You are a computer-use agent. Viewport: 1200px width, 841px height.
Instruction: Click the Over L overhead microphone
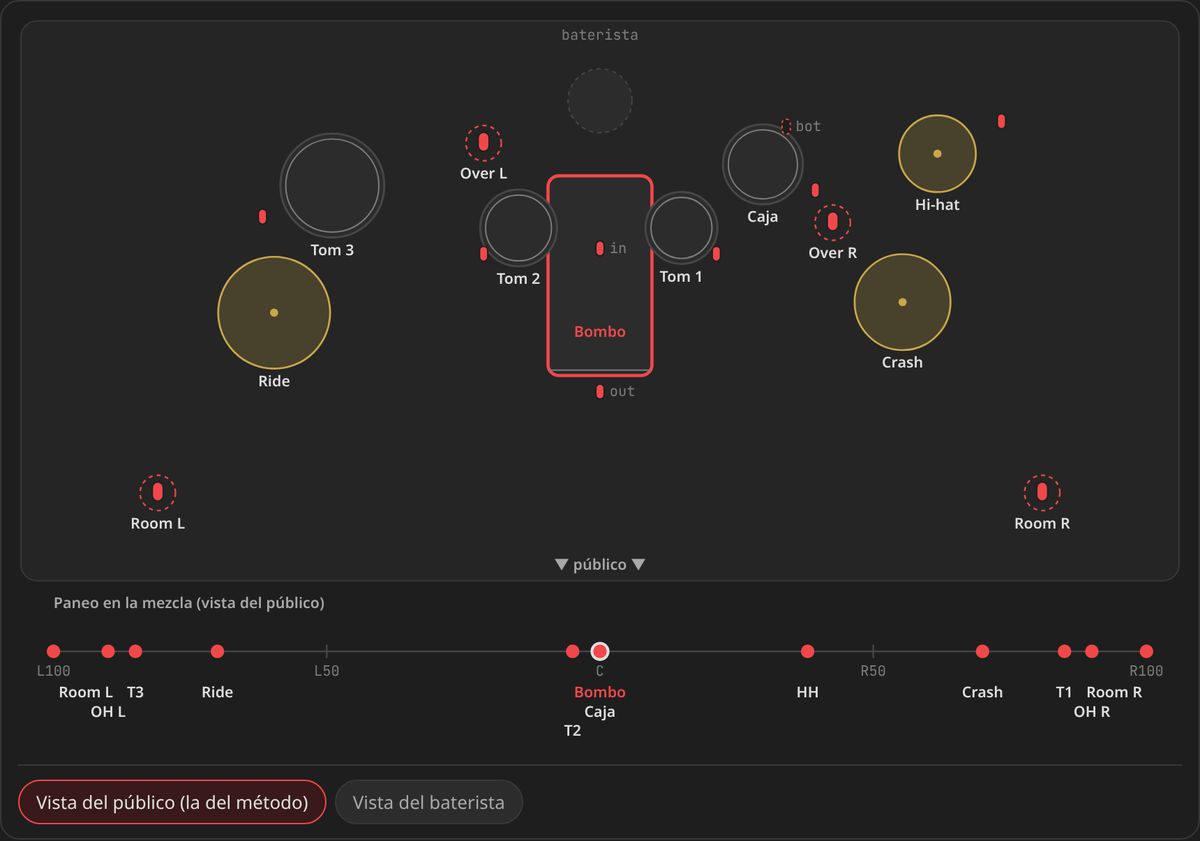coord(484,143)
